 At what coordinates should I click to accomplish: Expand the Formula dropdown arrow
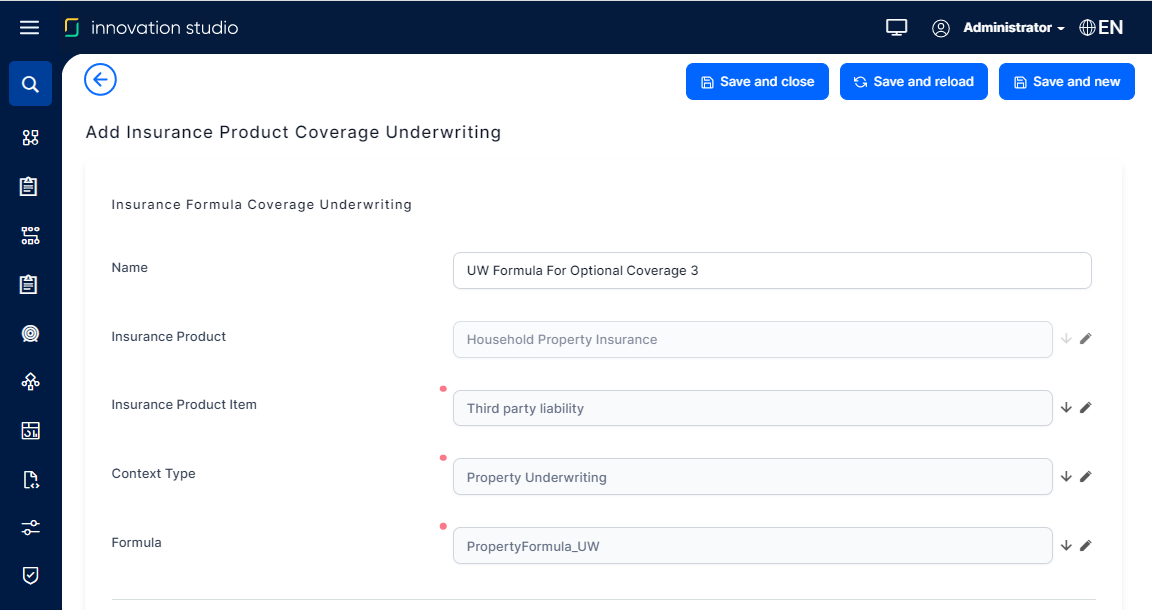(1066, 546)
